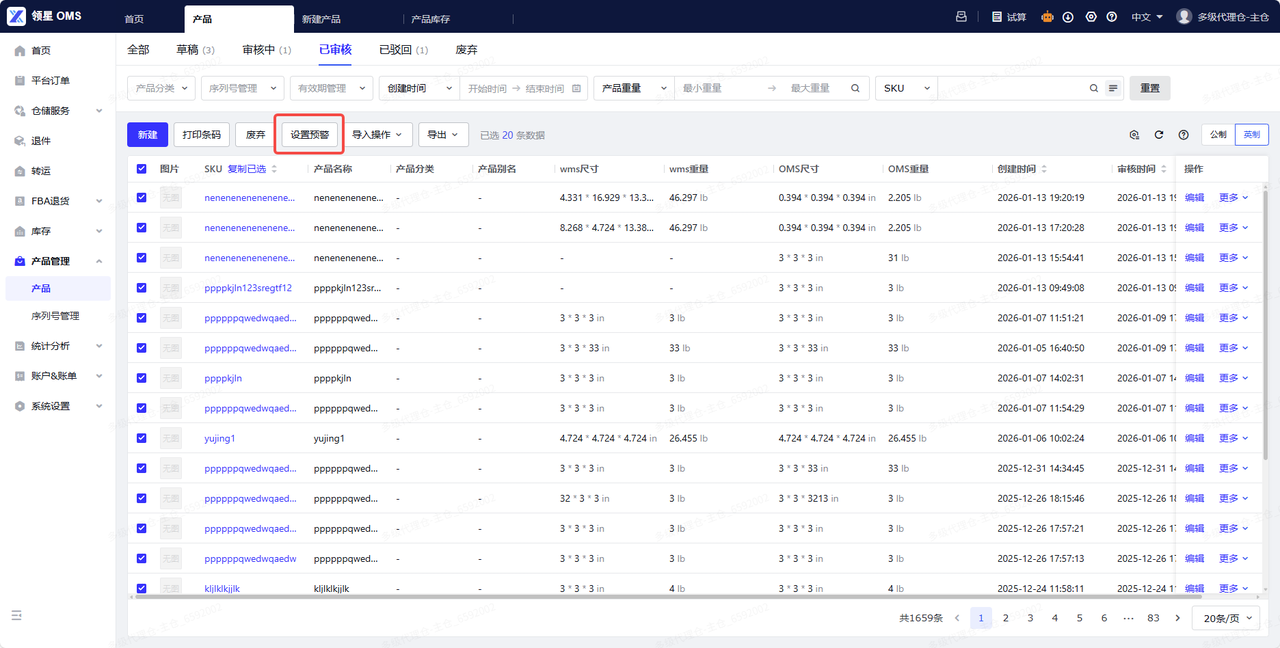Switch to the 已驳回 tab
The width and height of the screenshot is (1280, 648).
click(403, 49)
